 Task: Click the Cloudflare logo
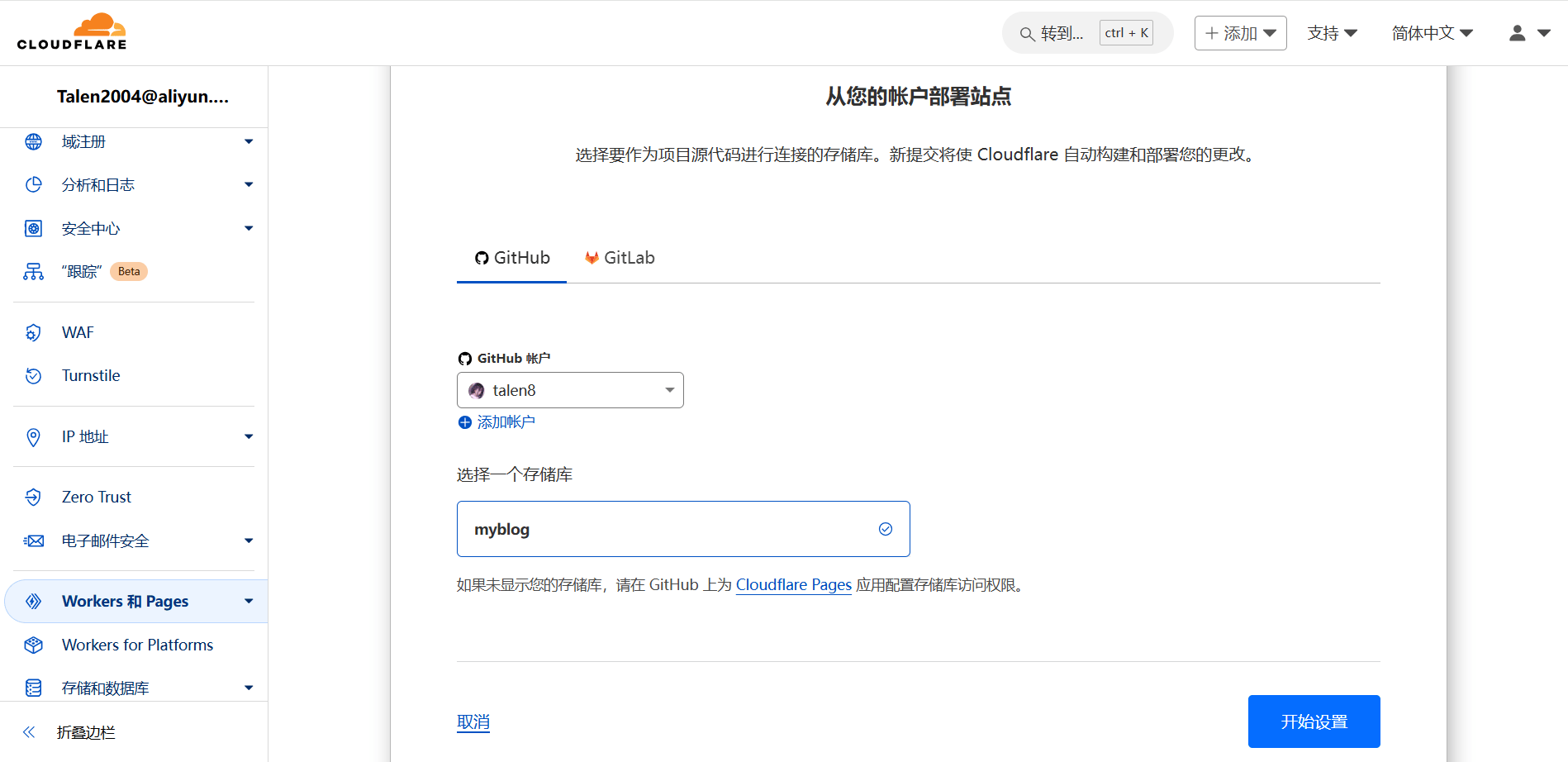(72, 32)
